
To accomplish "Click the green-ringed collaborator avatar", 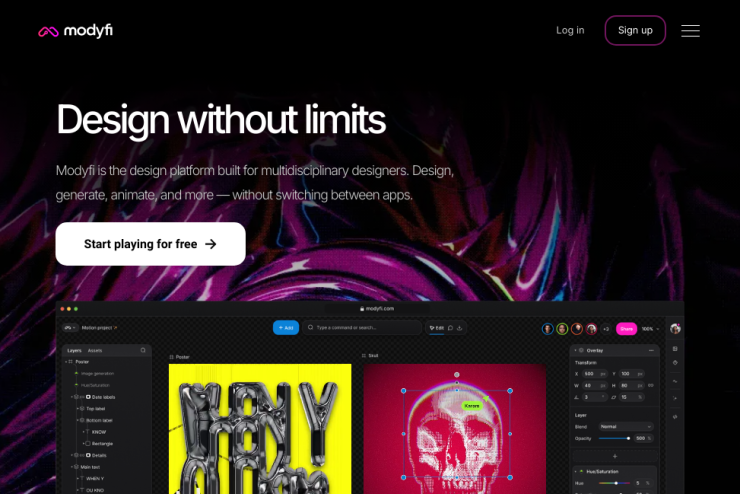I will click(562, 329).
